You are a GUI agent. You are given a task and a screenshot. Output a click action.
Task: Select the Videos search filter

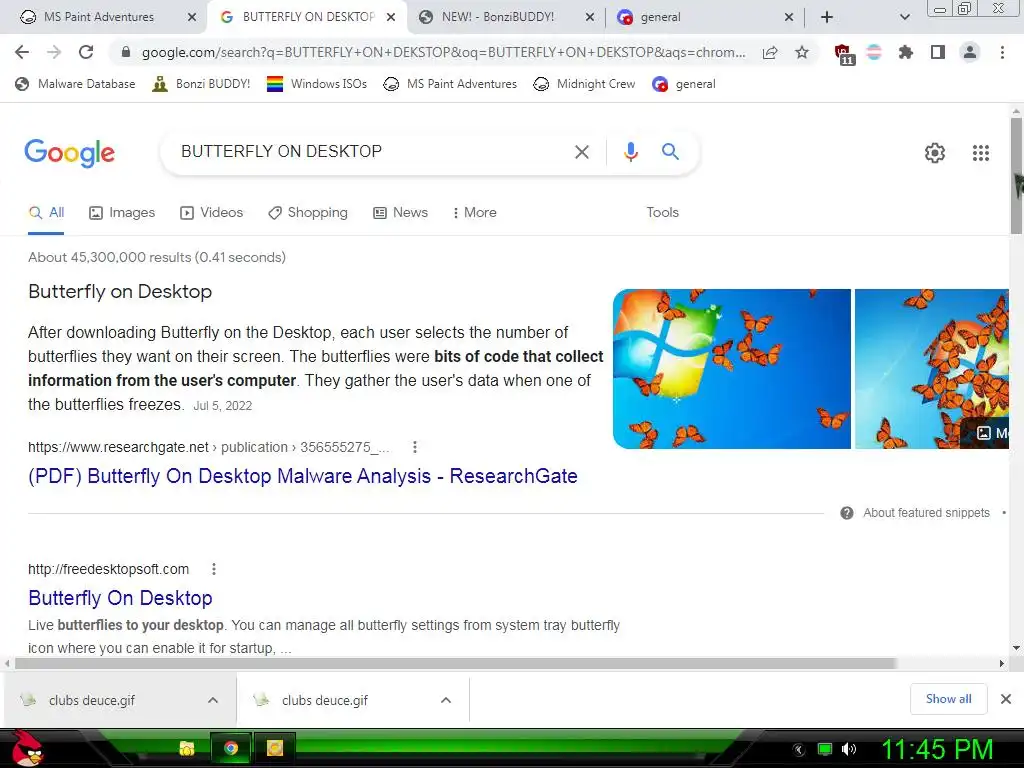(x=212, y=213)
